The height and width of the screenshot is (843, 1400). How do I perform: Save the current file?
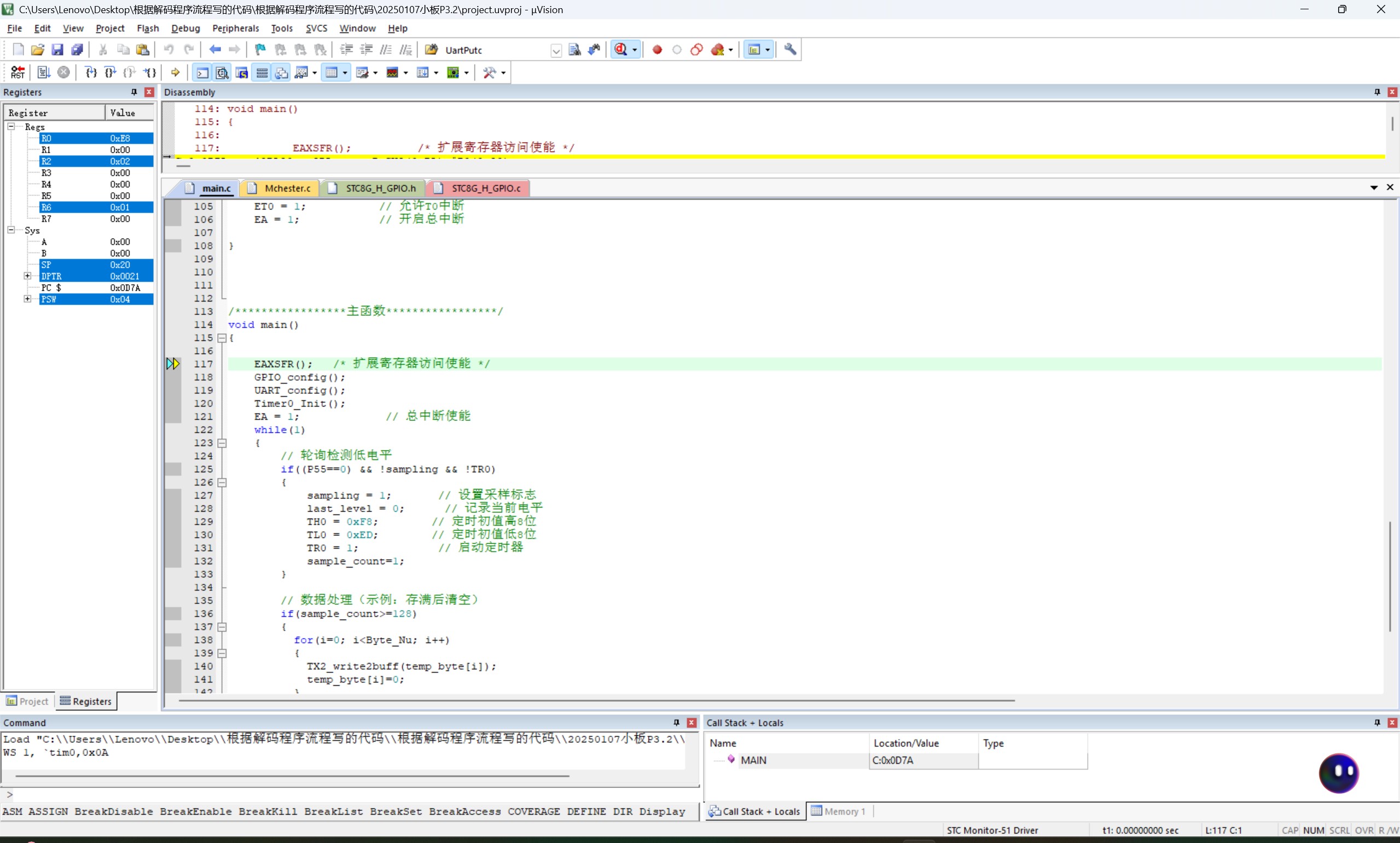[57, 49]
